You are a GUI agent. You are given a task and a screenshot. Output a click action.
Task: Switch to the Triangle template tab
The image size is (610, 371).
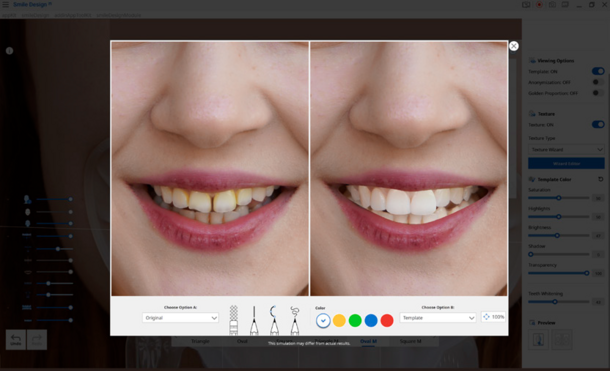(200, 341)
